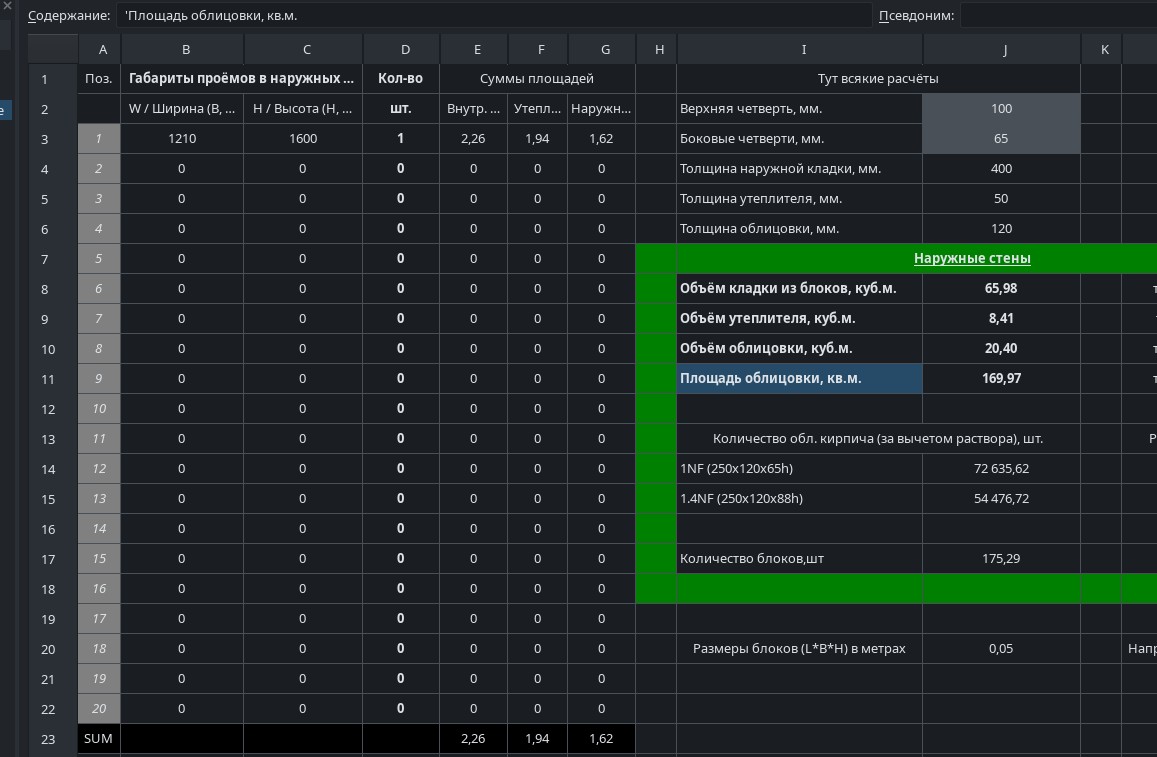Select the 65,98 block volume cell
The image size is (1157, 757).
click(x=1001, y=288)
